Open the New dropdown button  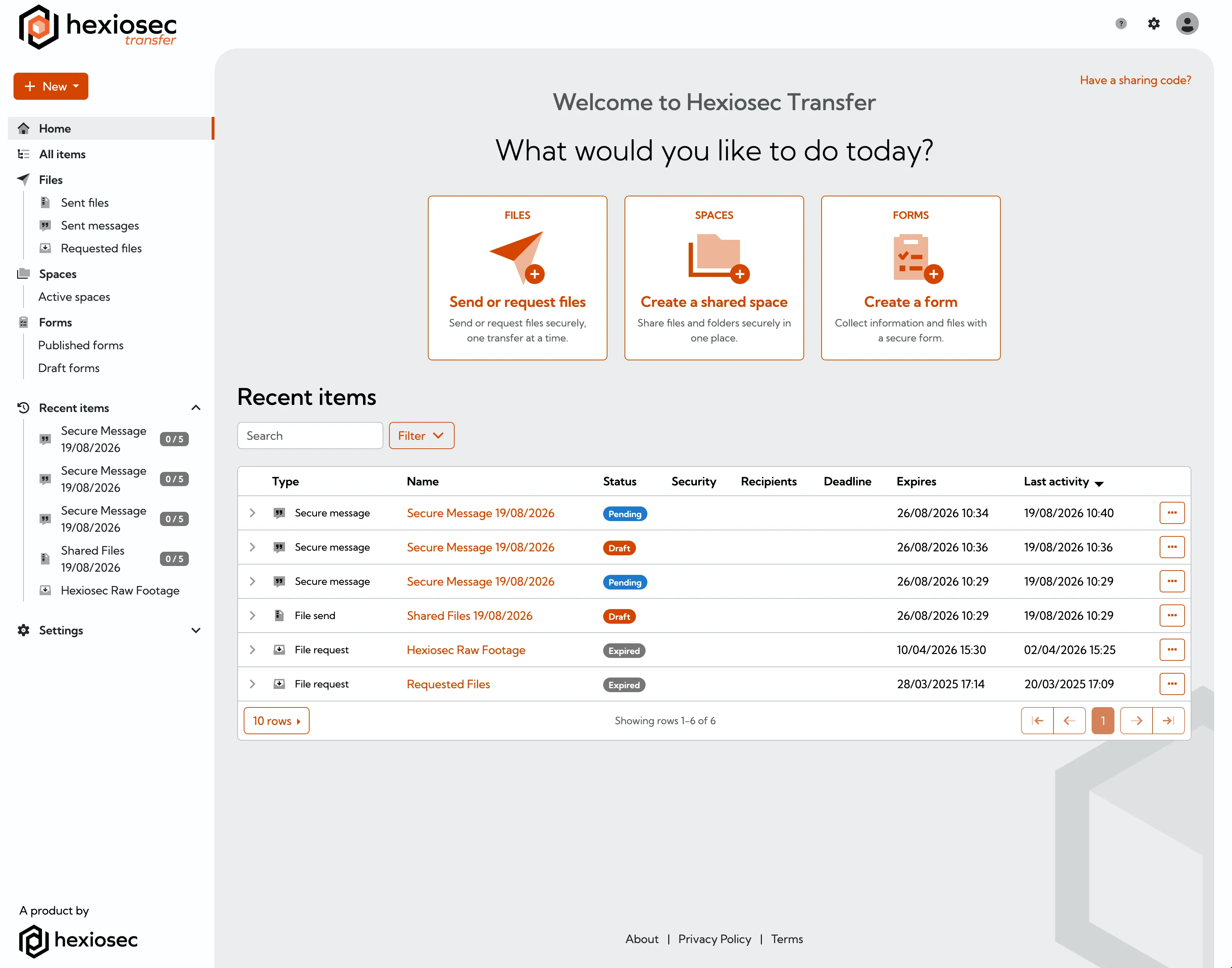tap(51, 86)
